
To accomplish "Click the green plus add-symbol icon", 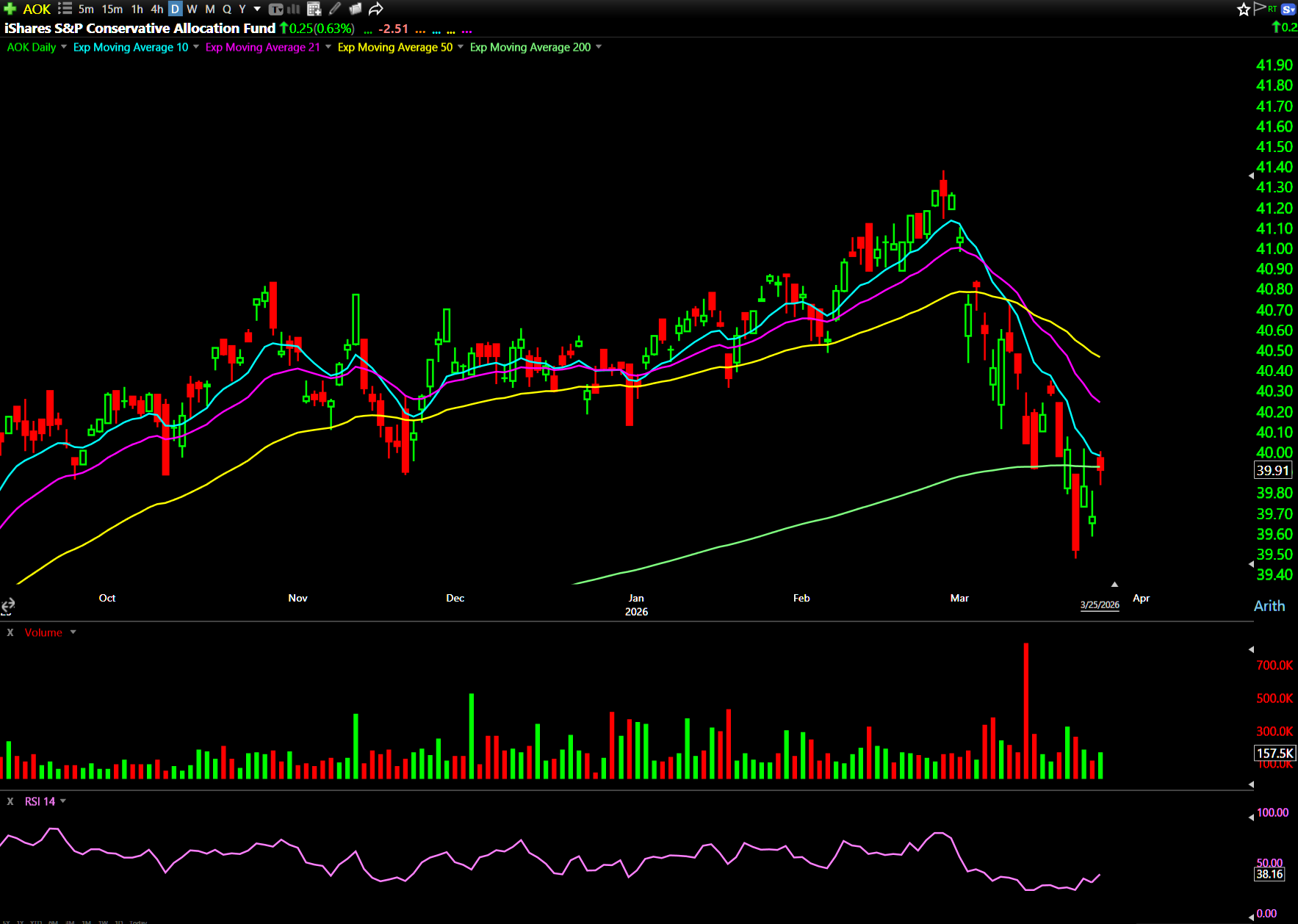I will point(10,9).
